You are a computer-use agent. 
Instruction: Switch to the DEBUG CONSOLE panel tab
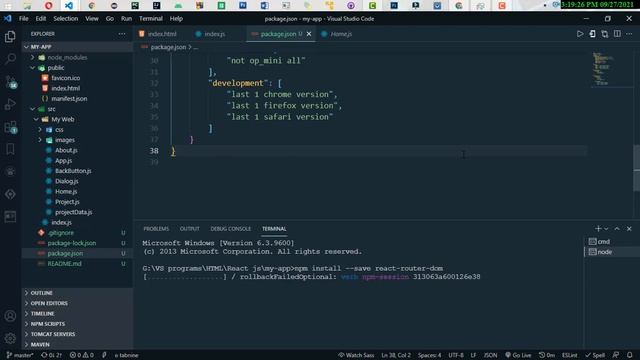tap(231, 229)
